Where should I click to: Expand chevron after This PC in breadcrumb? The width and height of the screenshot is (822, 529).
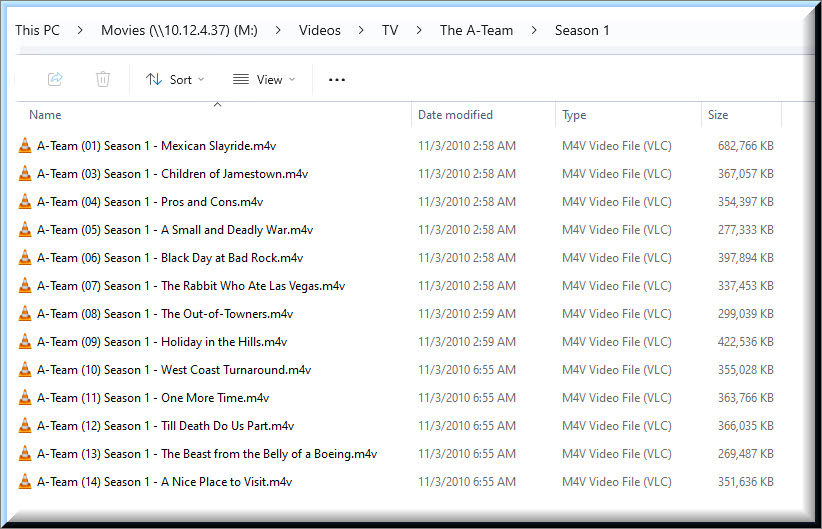(x=80, y=30)
